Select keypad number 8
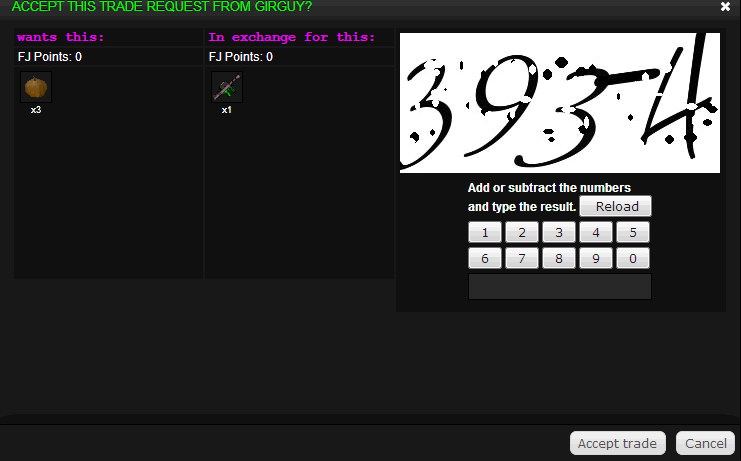 (559, 258)
